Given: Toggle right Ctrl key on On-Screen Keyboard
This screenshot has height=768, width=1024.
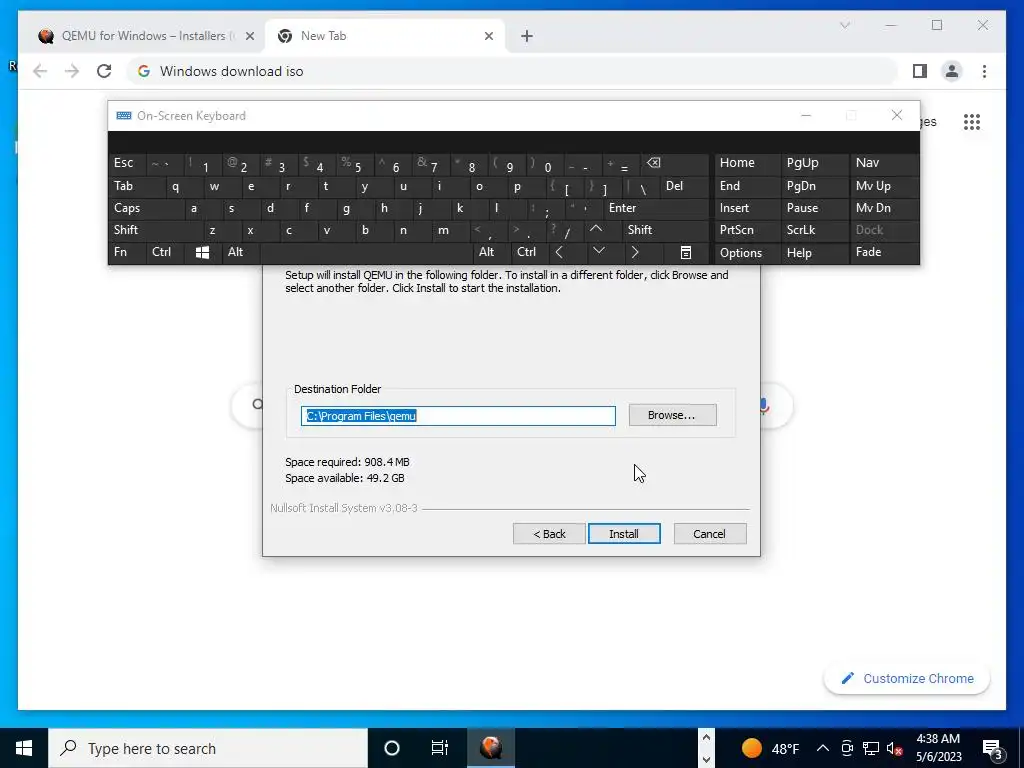Looking at the screenshot, I should (530, 252).
